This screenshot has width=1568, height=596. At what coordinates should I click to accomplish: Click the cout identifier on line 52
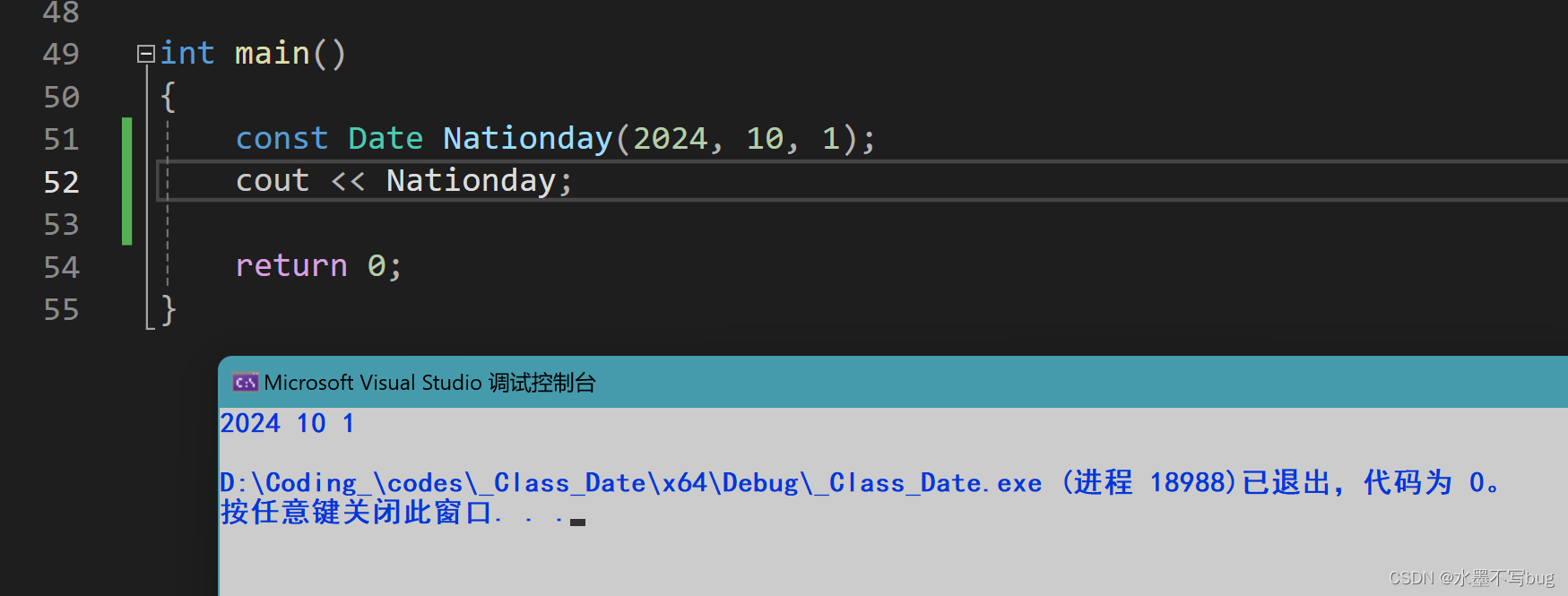pyautogui.click(x=272, y=181)
